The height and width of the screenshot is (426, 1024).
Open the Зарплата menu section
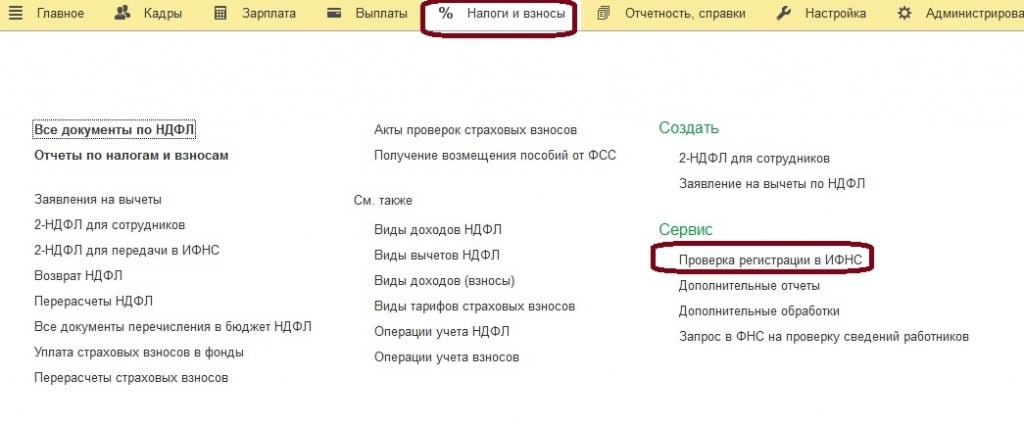(269, 14)
